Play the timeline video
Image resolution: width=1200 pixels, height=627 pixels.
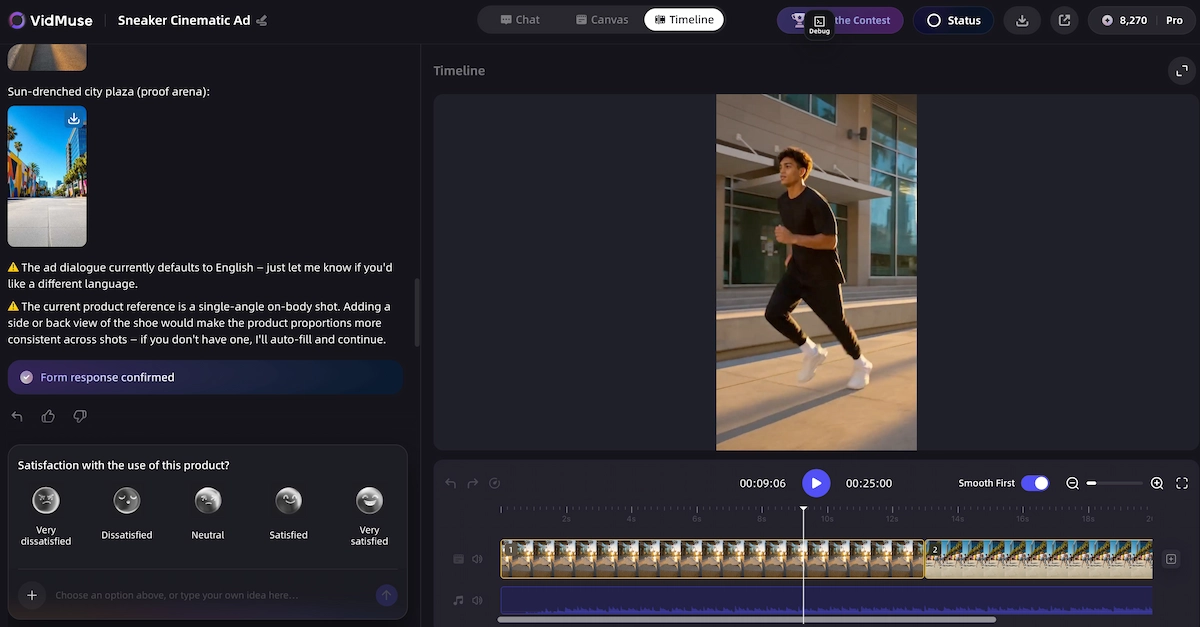pyautogui.click(x=816, y=483)
